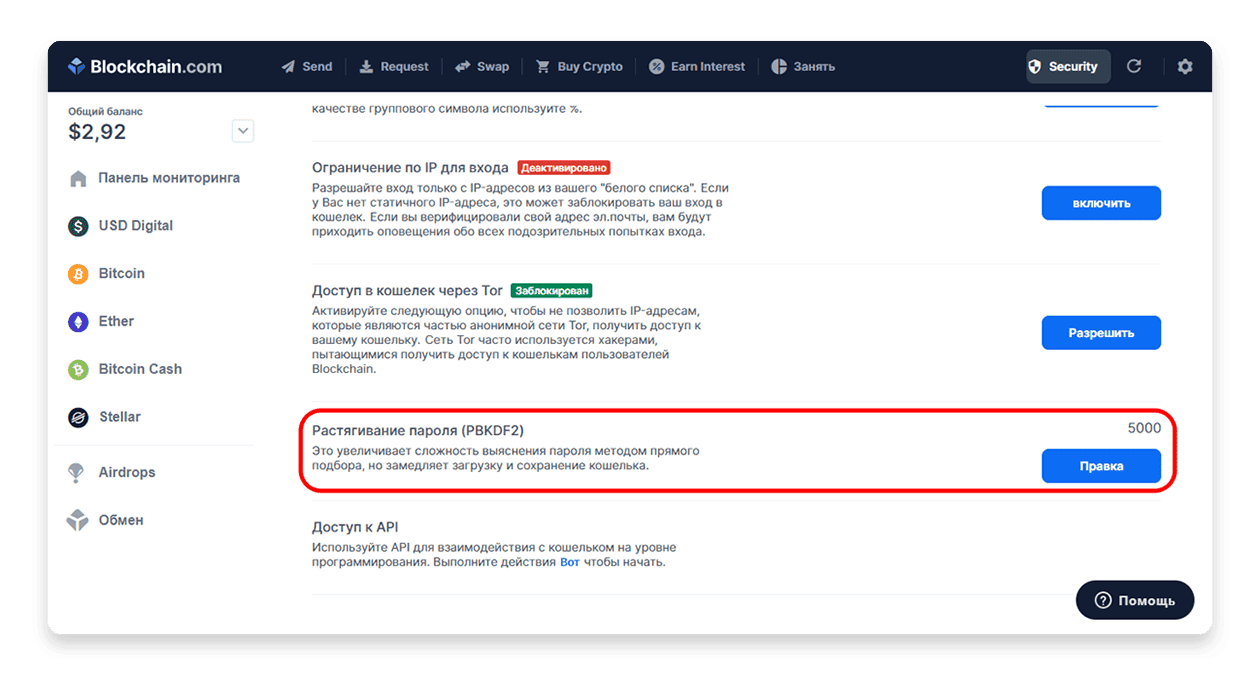Click the USD Digital coin icon

click(78, 226)
